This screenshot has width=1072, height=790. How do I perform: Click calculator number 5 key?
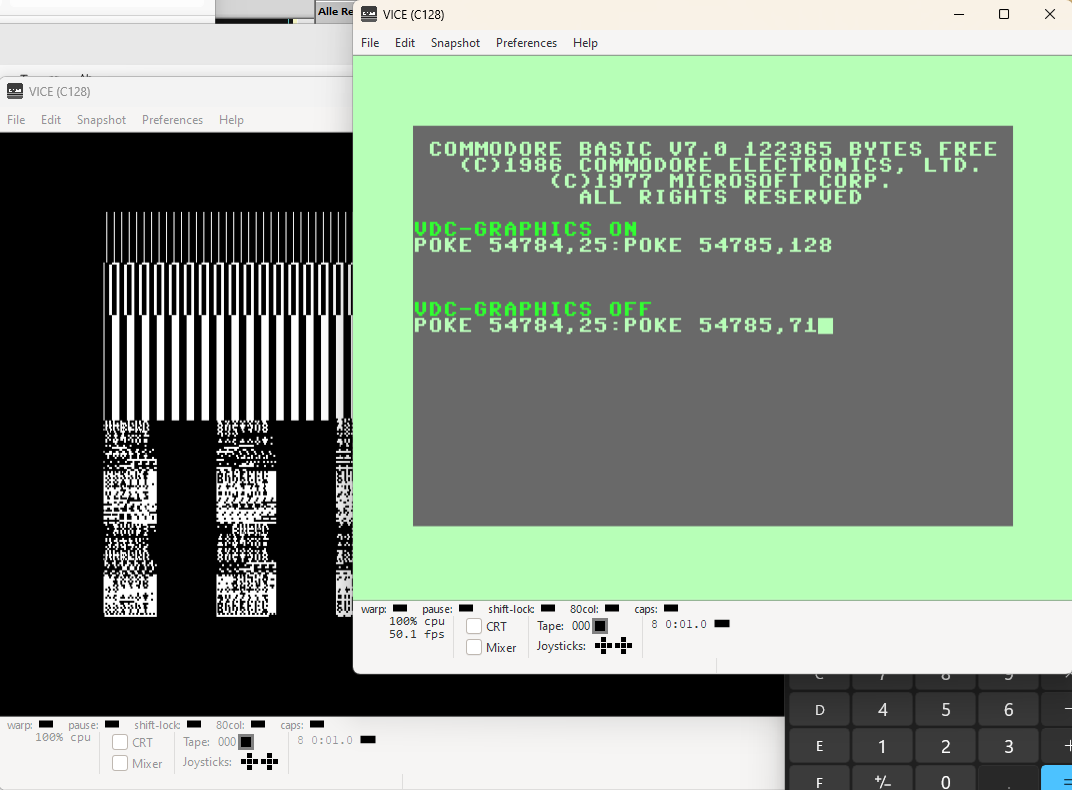tap(946, 710)
